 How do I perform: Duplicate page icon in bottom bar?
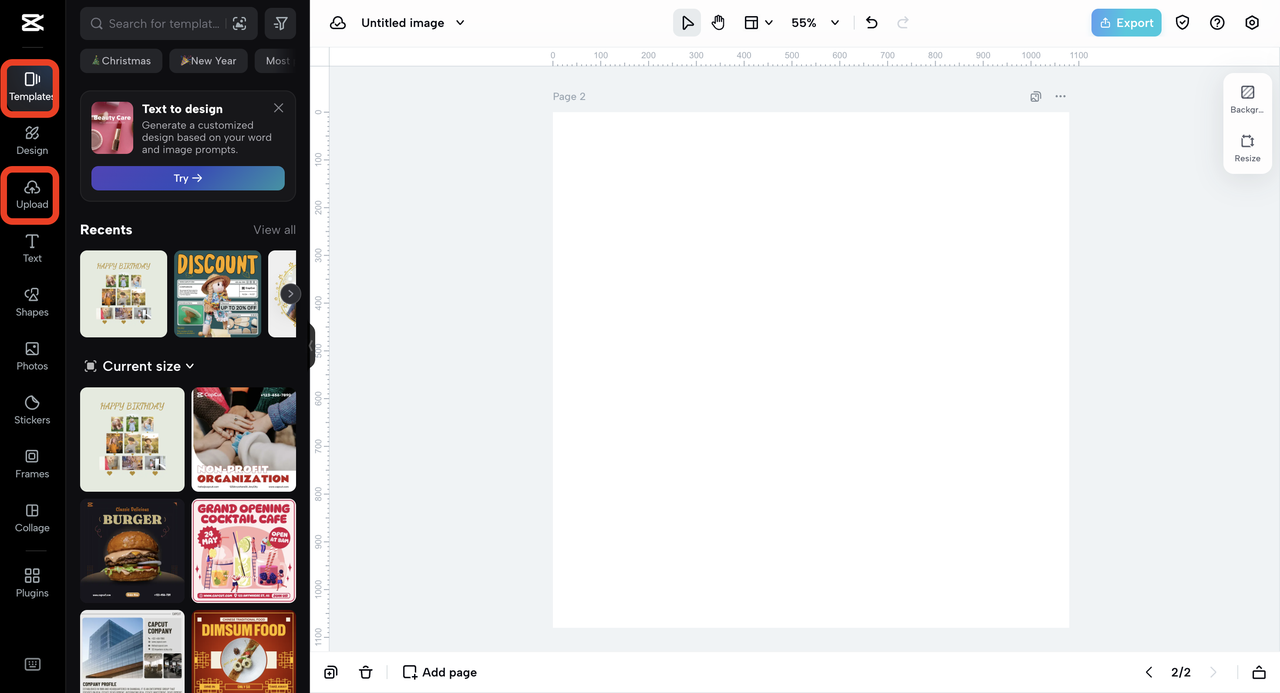click(x=331, y=672)
